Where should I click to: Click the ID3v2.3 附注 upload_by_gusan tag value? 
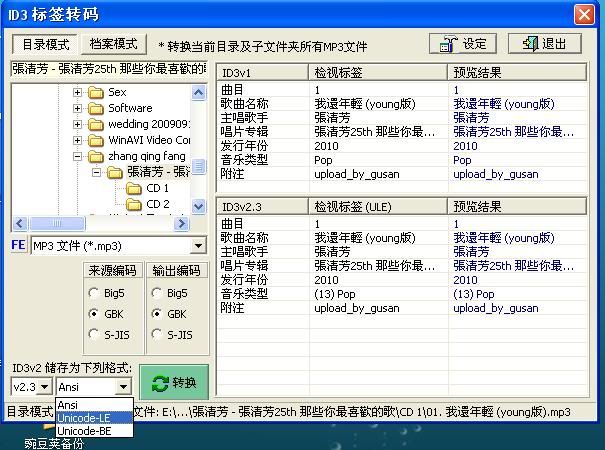tap(357, 308)
